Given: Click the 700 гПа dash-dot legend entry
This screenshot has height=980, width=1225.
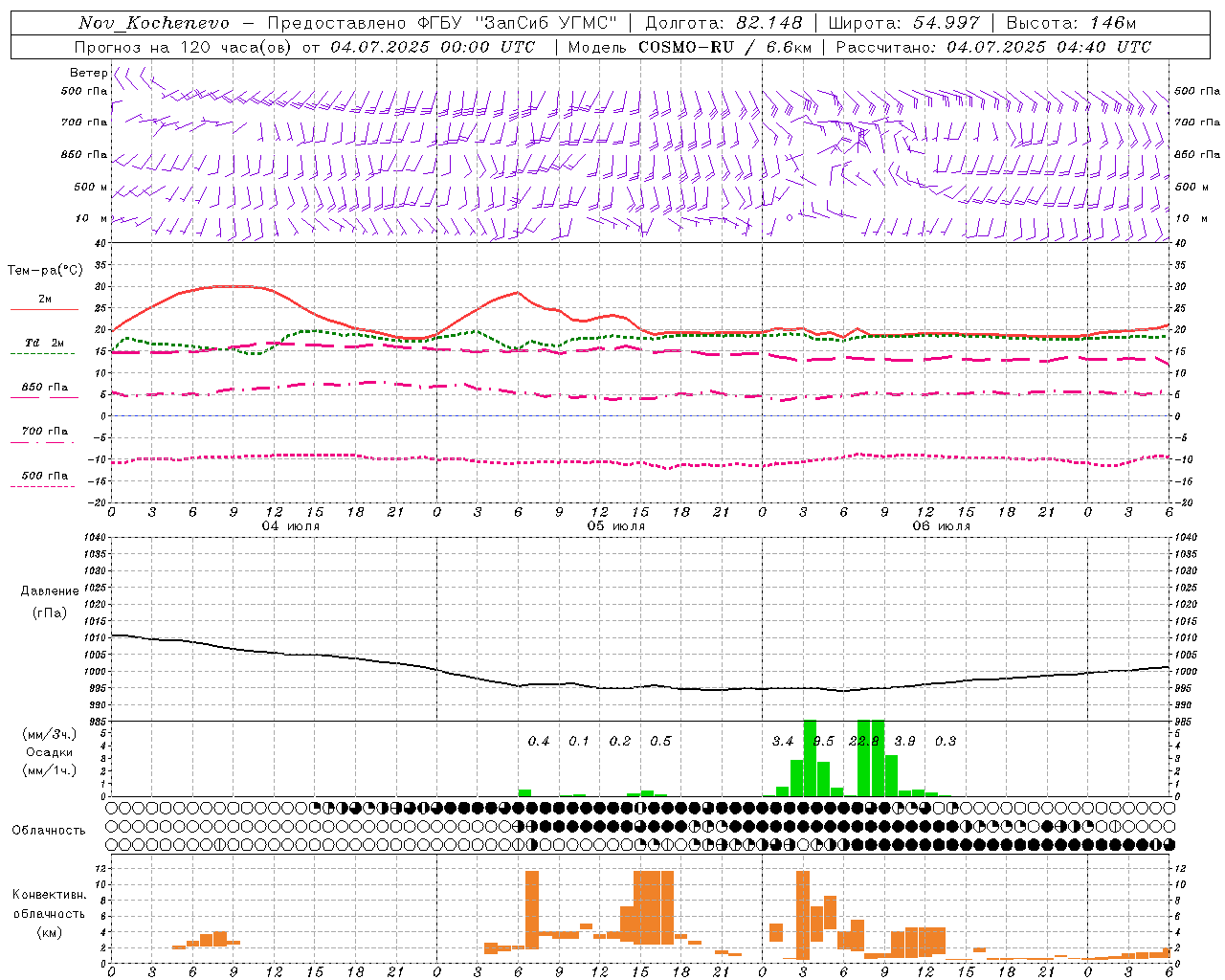Looking at the screenshot, I should pyautogui.click(x=45, y=432).
